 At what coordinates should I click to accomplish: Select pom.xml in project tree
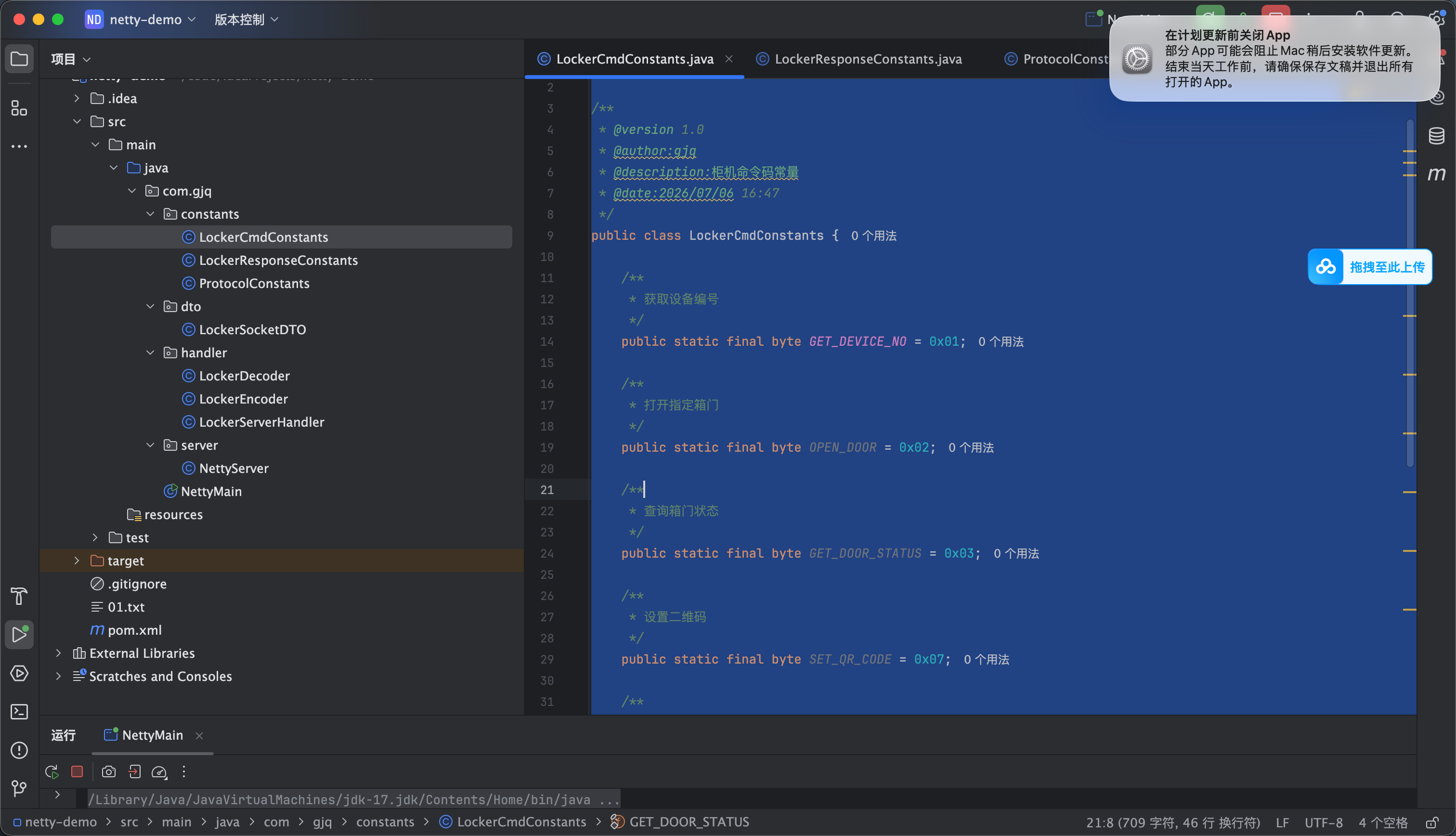[x=134, y=630]
